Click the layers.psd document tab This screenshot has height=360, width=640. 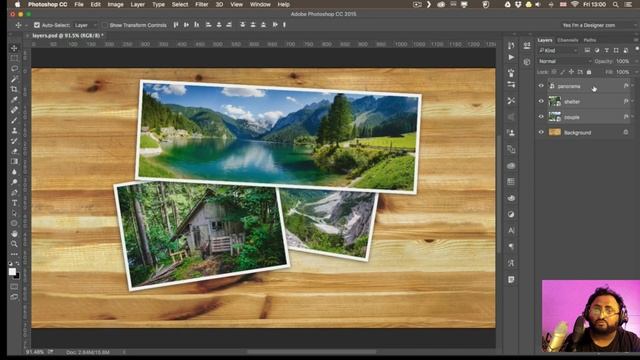[68, 36]
